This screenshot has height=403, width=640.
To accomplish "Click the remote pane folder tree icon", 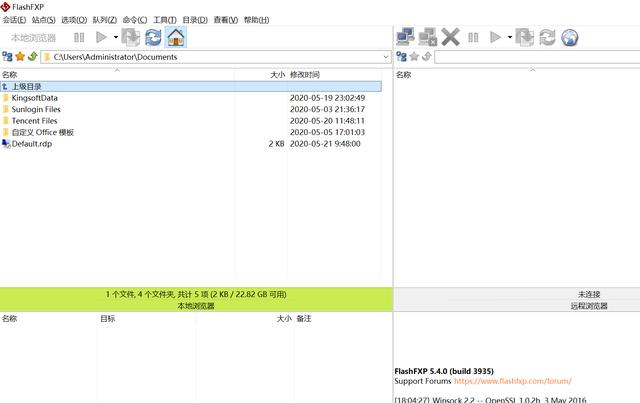I will point(402,57).
